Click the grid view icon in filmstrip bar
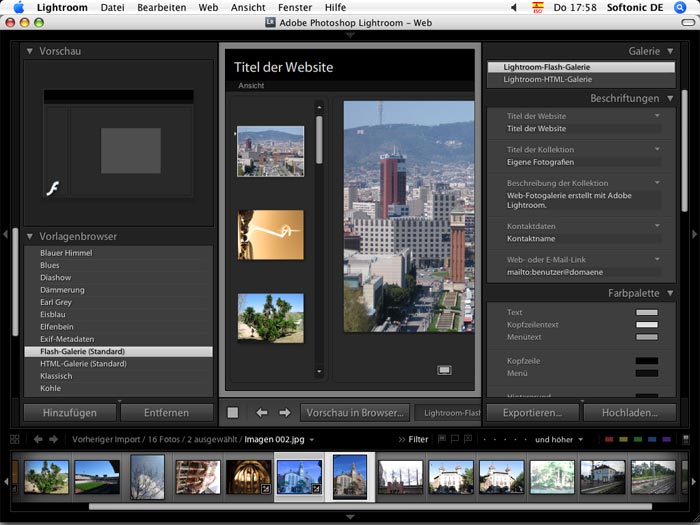The width and height of the screenshot is (700, 525). pos(15,439)
